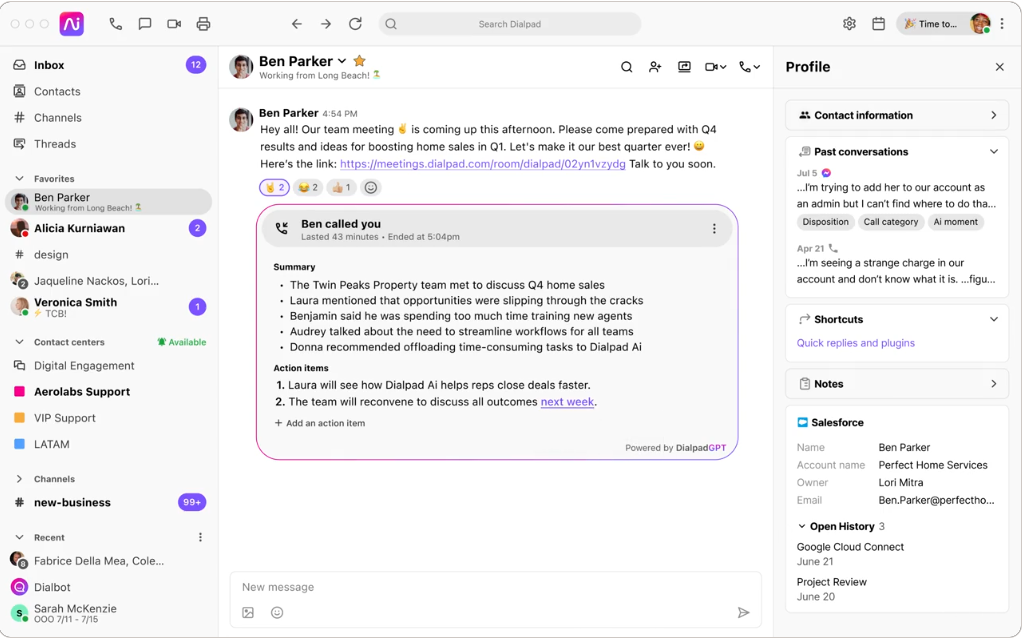The width and height of the screenshot is (1023, 643).
Task: Collapse the Past conversations section
Action: point(993,152)
